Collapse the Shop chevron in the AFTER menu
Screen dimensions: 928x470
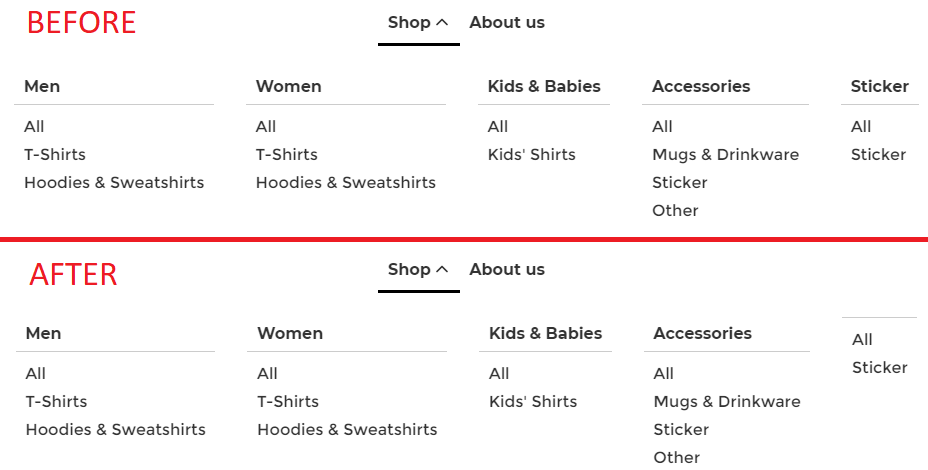(x=442, y=270)
